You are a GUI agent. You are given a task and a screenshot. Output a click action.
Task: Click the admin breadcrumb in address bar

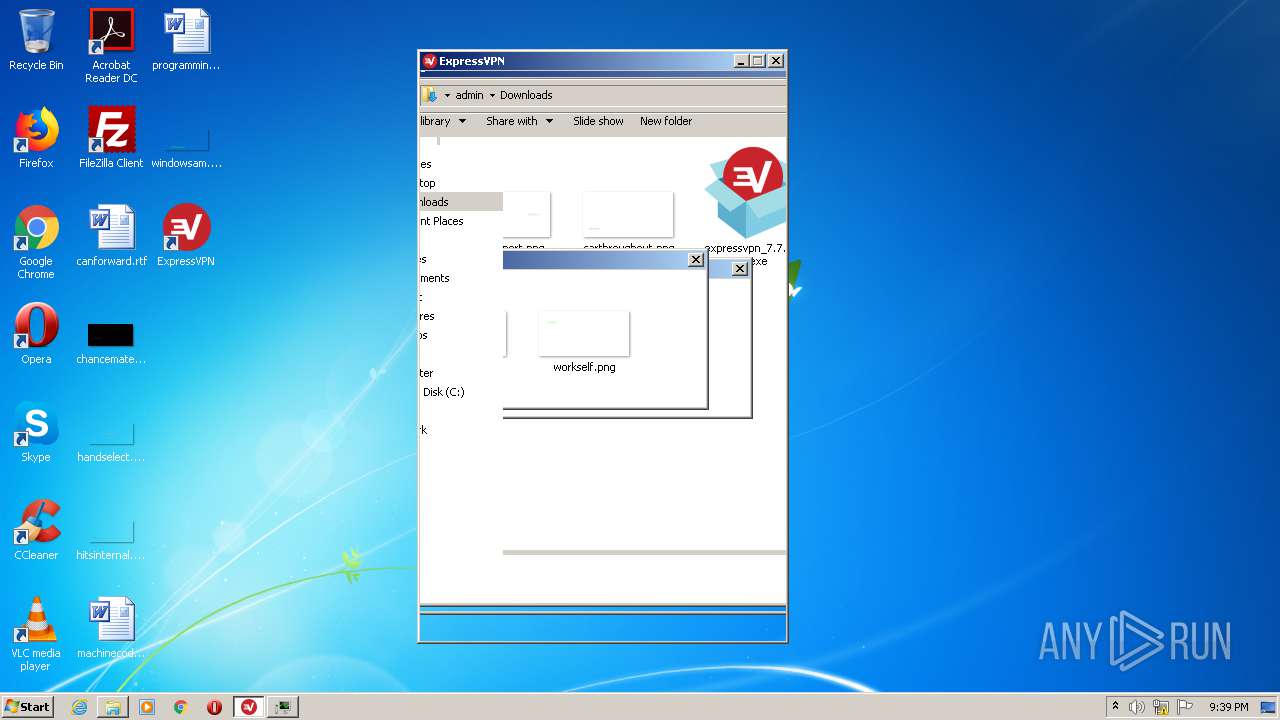click(x=469, y=96)
